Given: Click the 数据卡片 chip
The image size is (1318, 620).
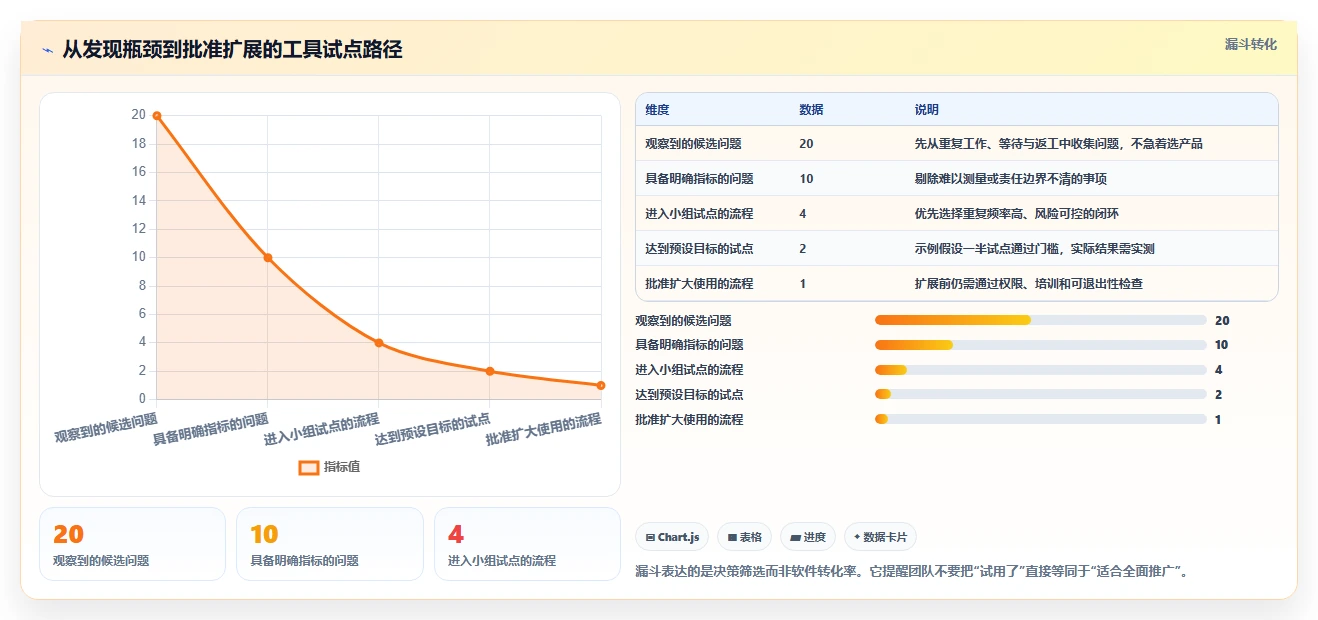Looking at the screenshot, I should (880, 537).
